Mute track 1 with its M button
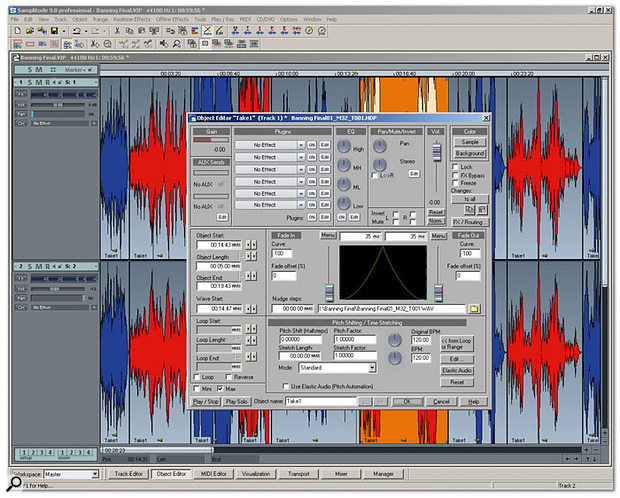 (x=38, y=82)
